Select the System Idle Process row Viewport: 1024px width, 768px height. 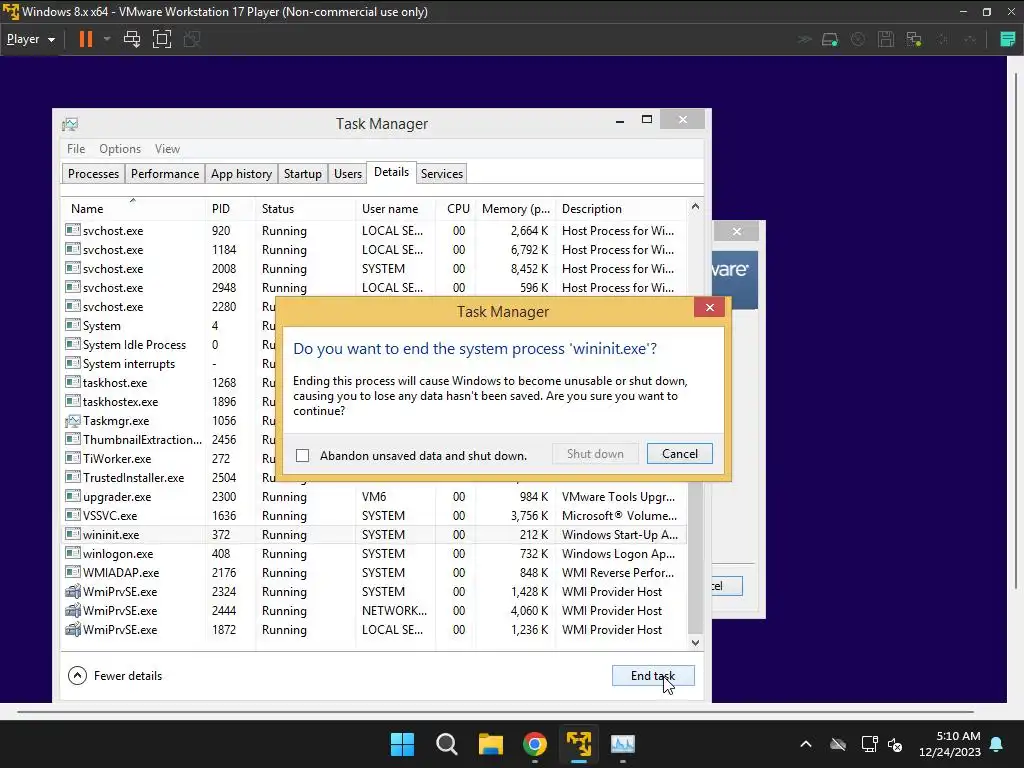pyautogui.click(x=169, y=344)
